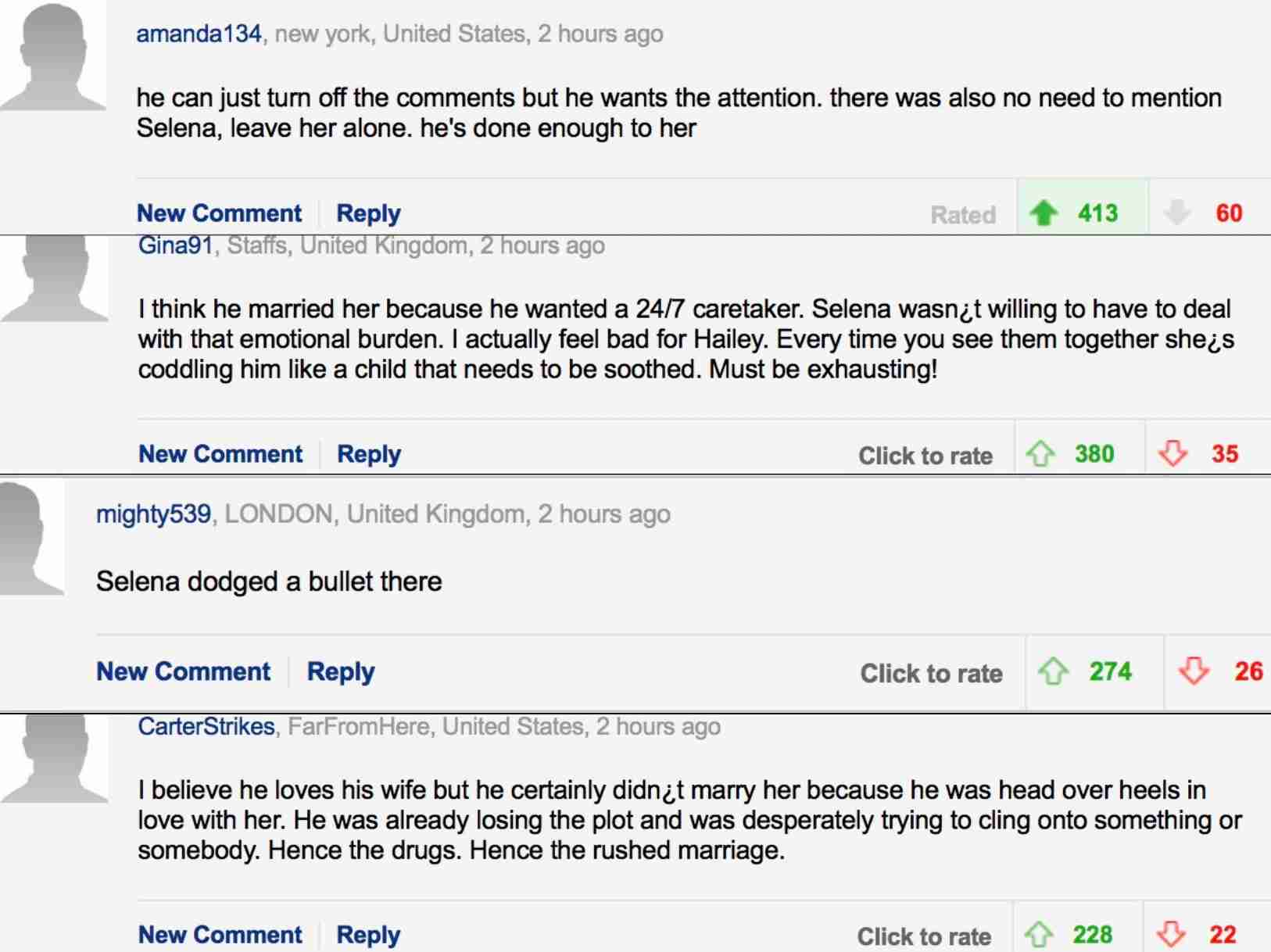Start New Comment under mighty539's post

183,671
